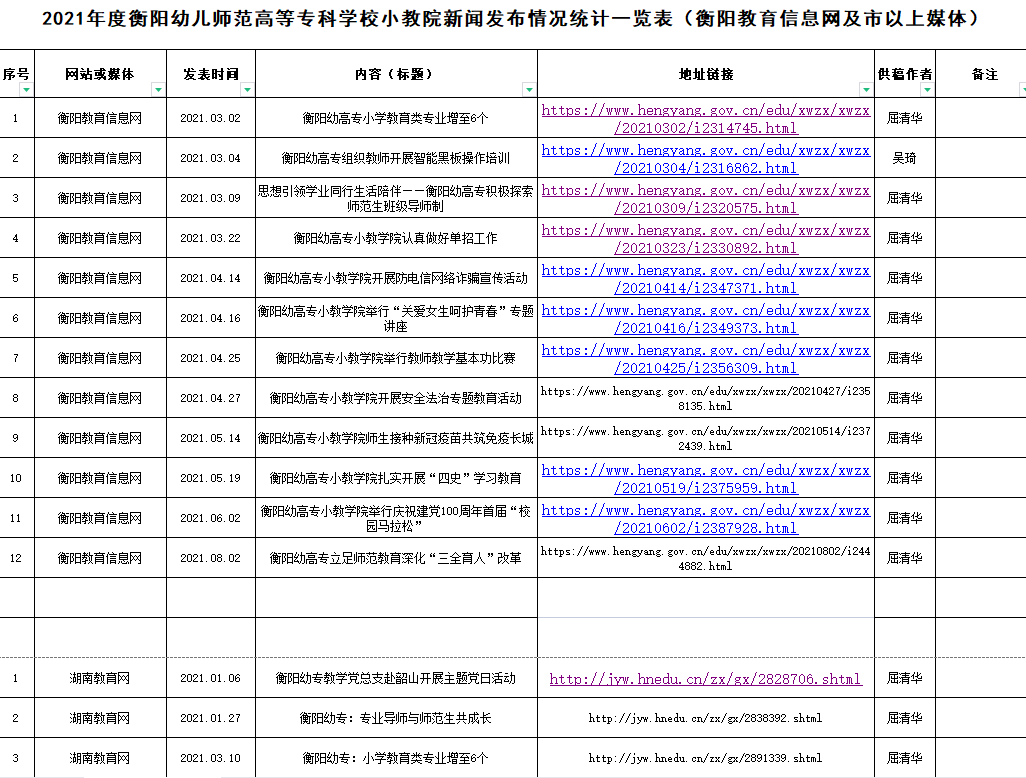Open the 内容（标题） column filter dropdown

tap(528, 90)
